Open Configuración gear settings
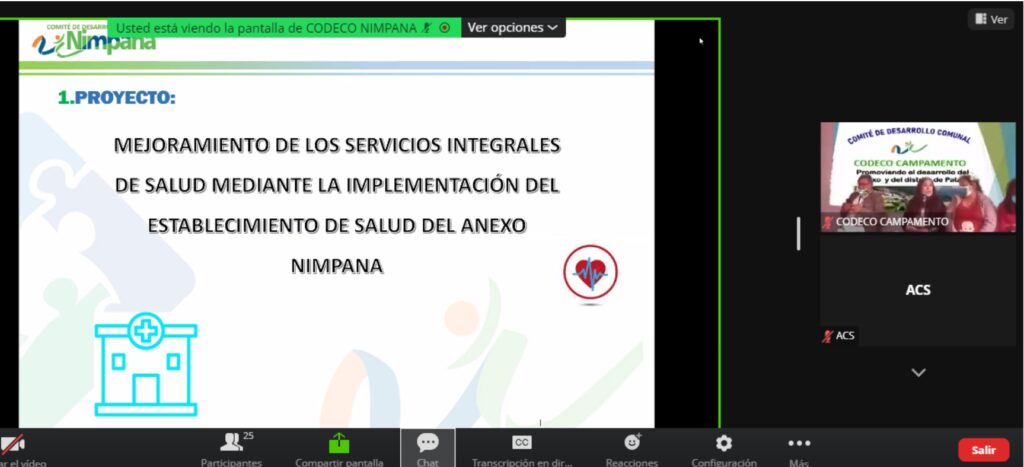This screenshot has width=1024, height=467. coord(723,443)
